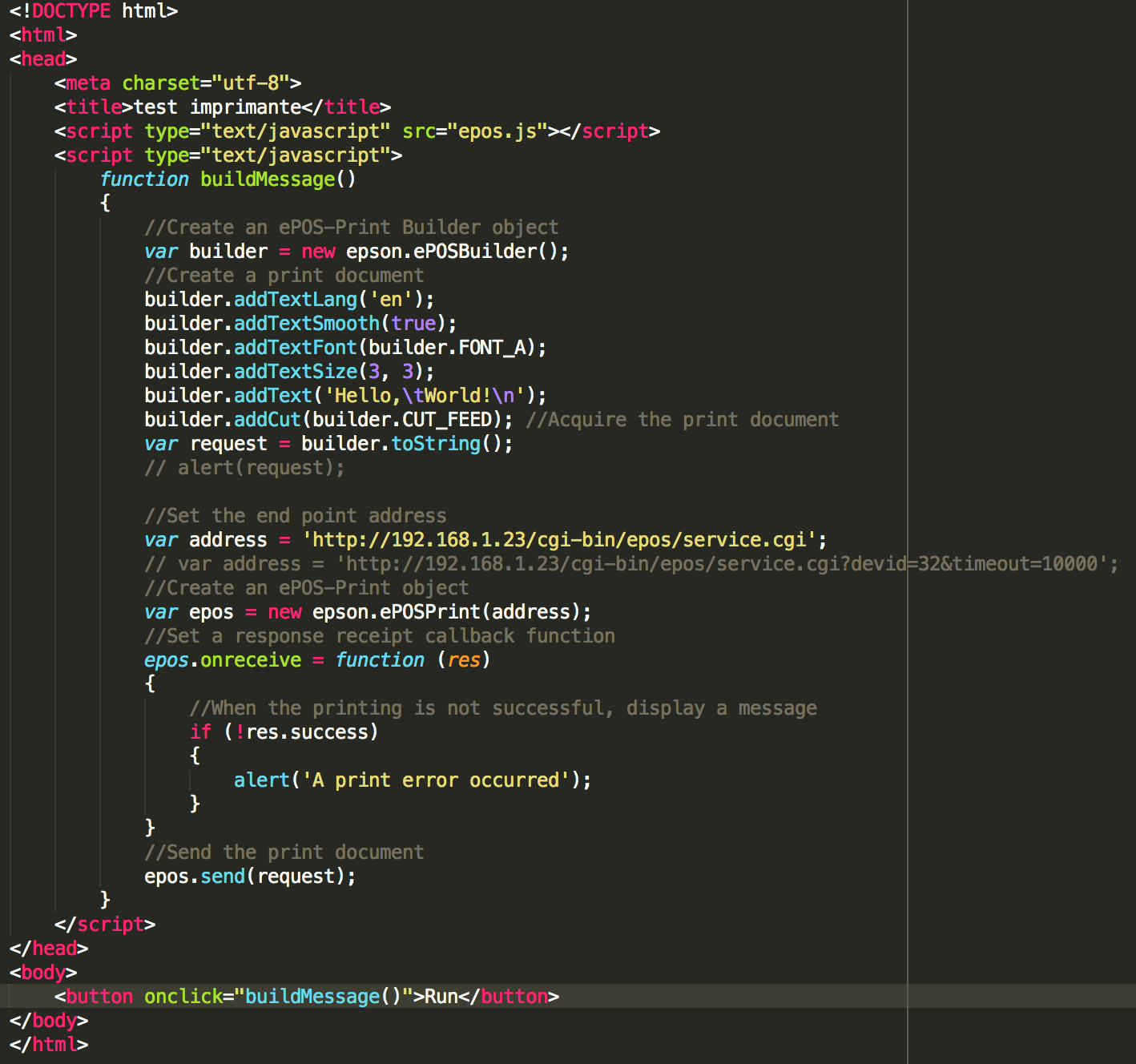Click 'builder.FONT_A' constant

447,348
